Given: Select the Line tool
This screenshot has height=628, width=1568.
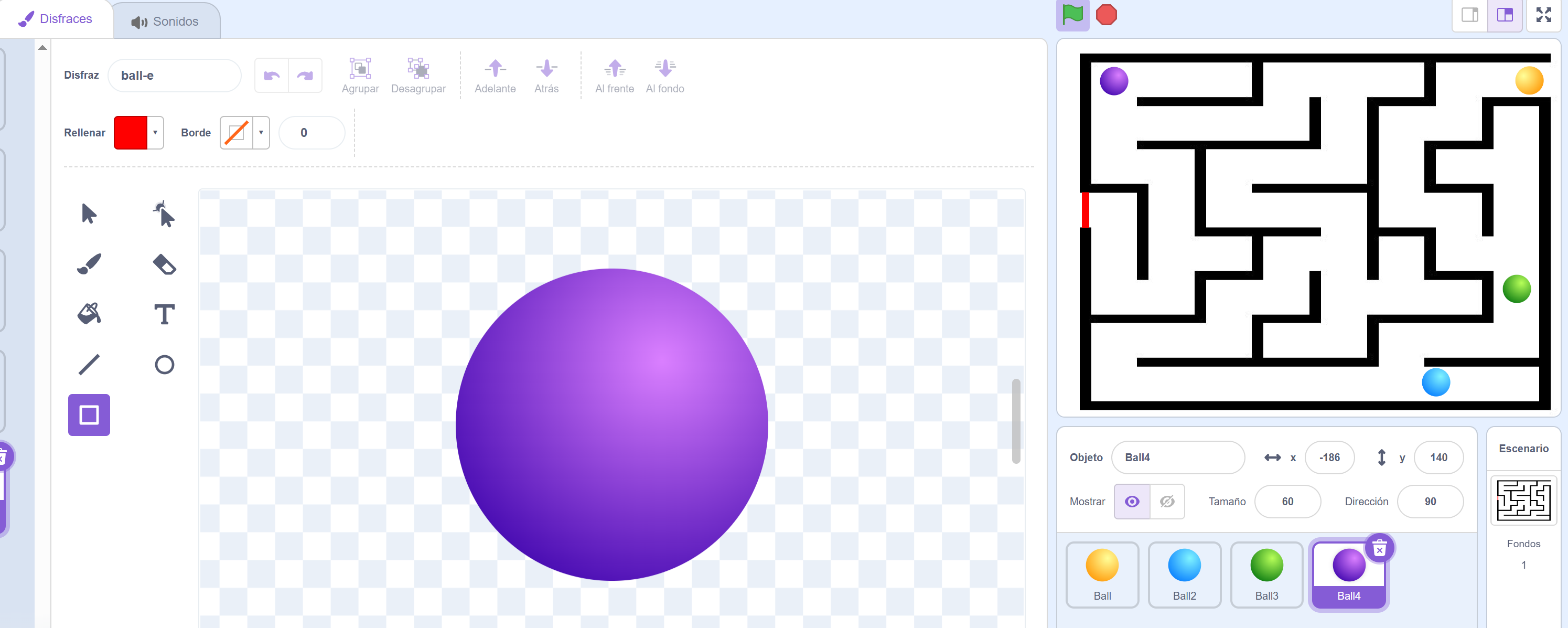Looking at the screenshot, I should [x=89, y=364].
